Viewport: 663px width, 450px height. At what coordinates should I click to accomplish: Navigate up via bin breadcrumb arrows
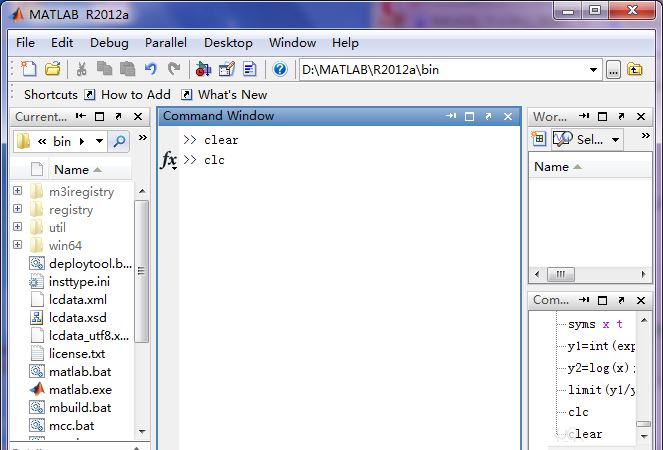click(x=41, y=141)
